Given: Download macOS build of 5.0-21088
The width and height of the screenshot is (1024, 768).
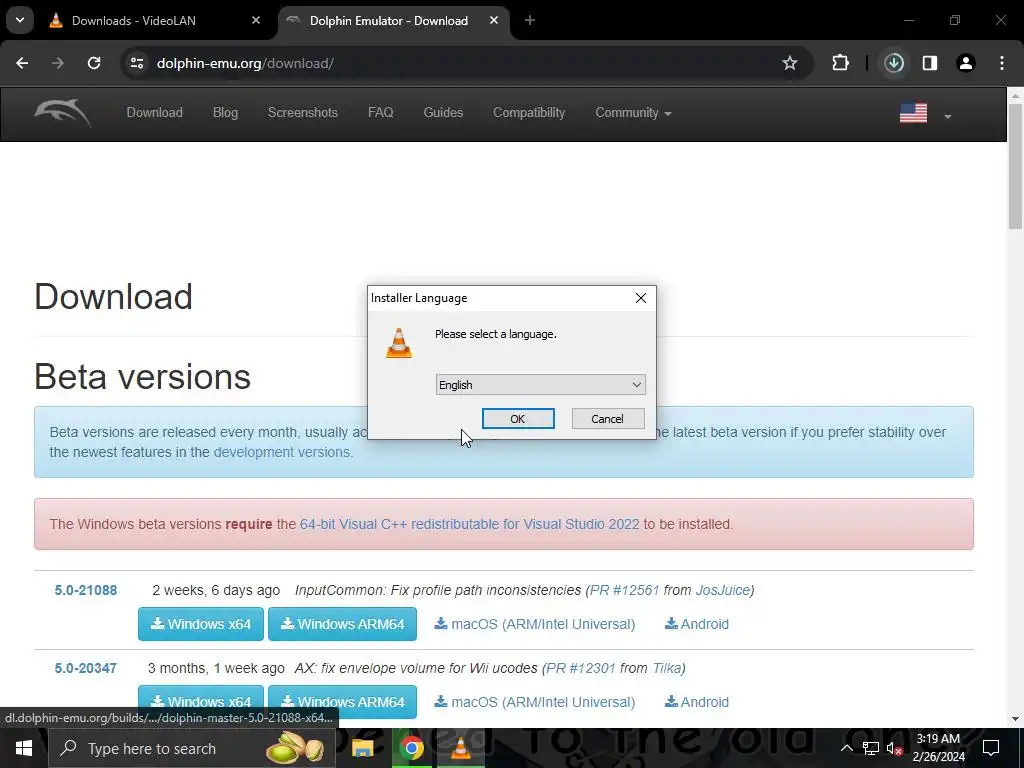Looking at the screenshot, I should [x=535, y=624].
